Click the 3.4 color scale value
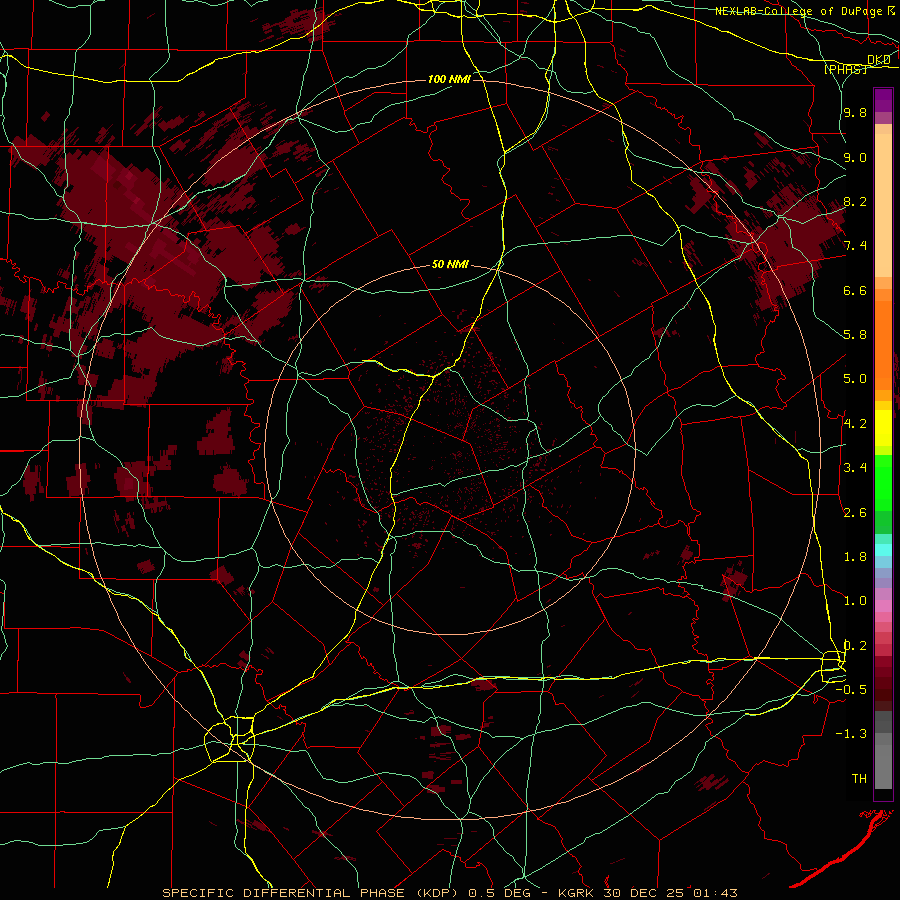Viewport: 900px width, 900px height. click(x=855, y=468)
